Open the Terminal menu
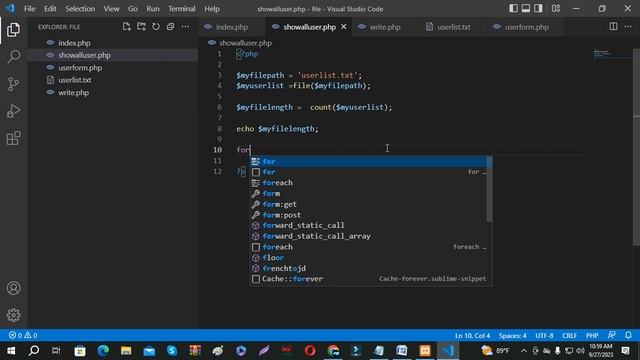 pyautogui.click(x=182, y=9)
